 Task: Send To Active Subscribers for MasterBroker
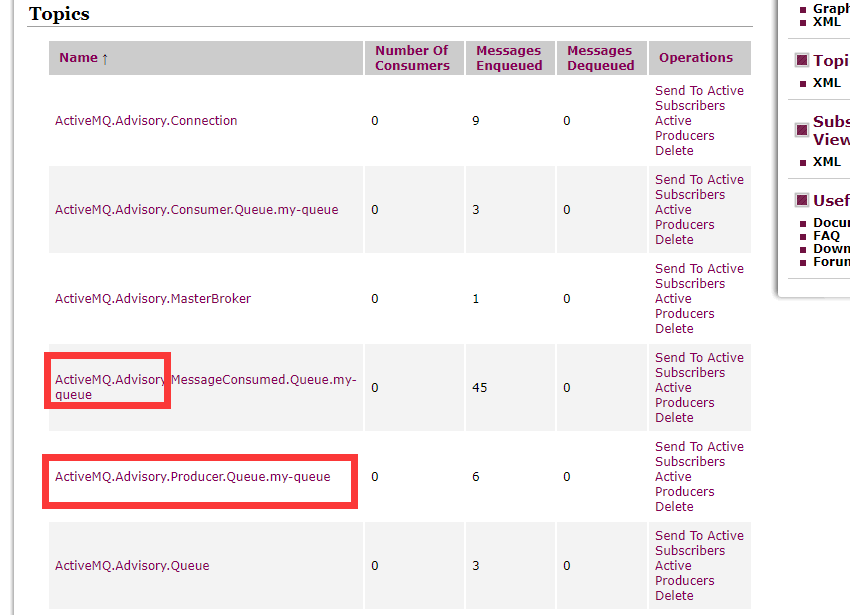point(699,276)
